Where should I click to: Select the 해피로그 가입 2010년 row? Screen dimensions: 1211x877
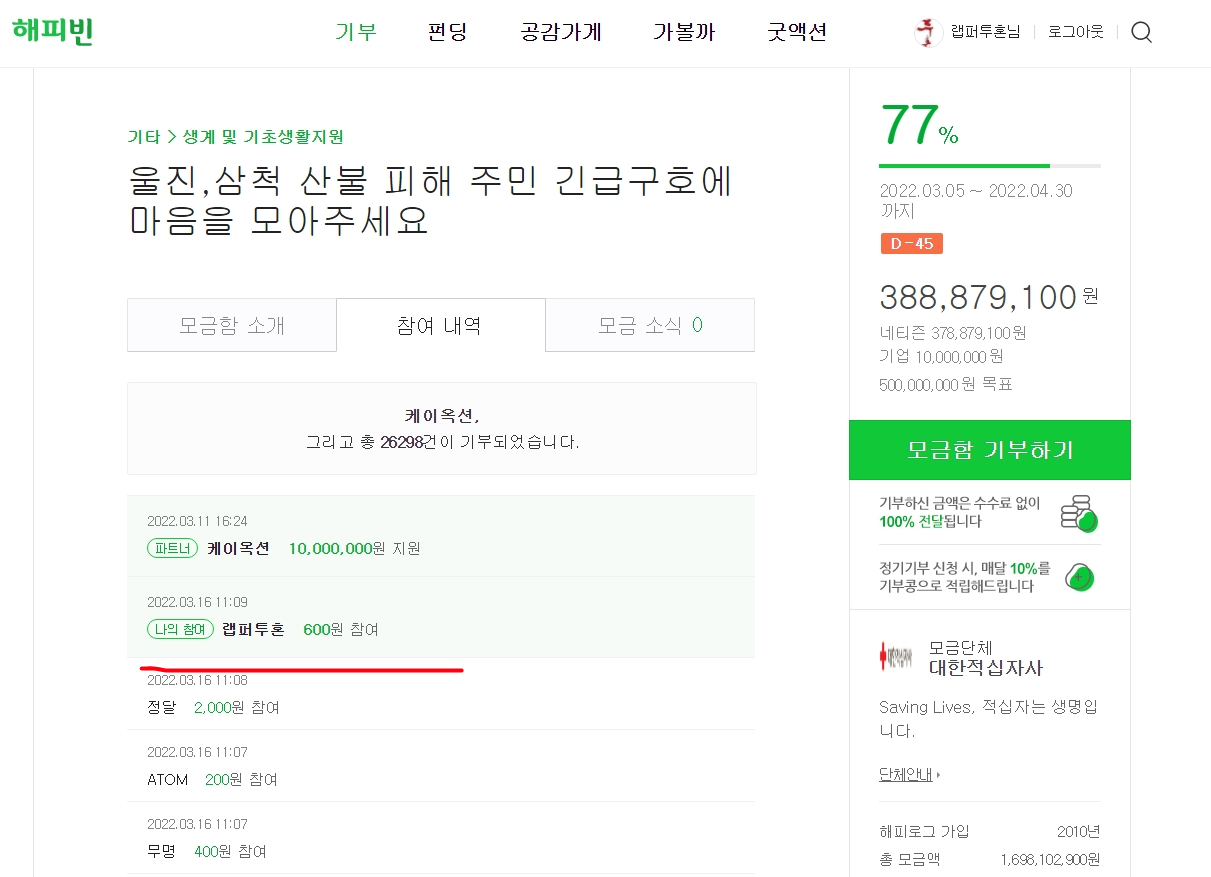coord(990,832)
